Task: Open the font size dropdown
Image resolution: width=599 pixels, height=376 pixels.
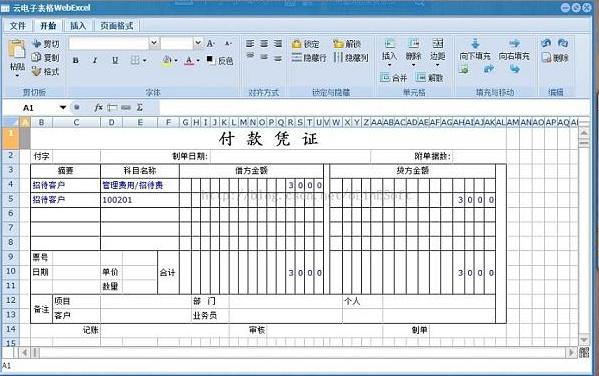Action: click(198, 43)
